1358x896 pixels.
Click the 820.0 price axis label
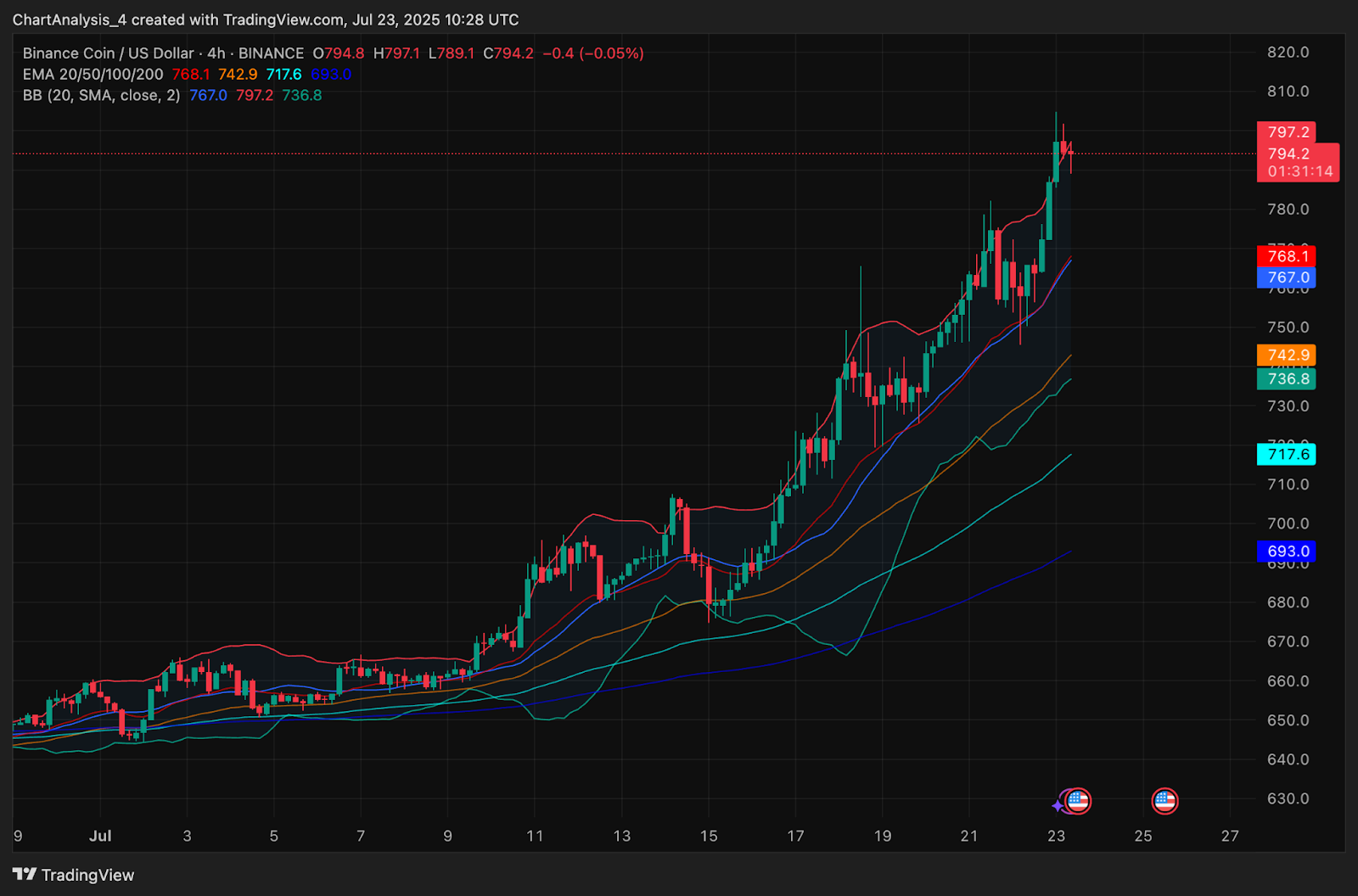[x=1288, y=53]
